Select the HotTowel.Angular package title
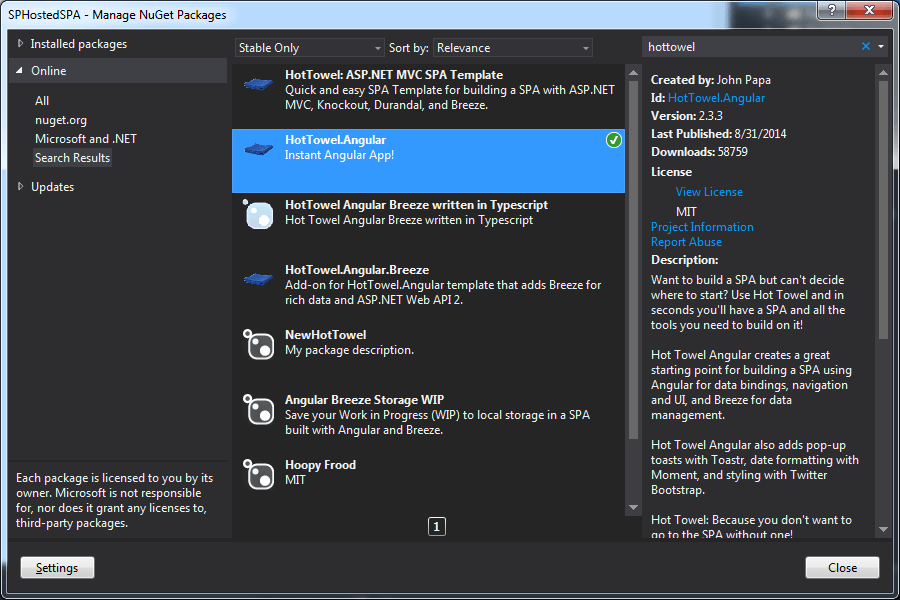 (x=335, y=140)
